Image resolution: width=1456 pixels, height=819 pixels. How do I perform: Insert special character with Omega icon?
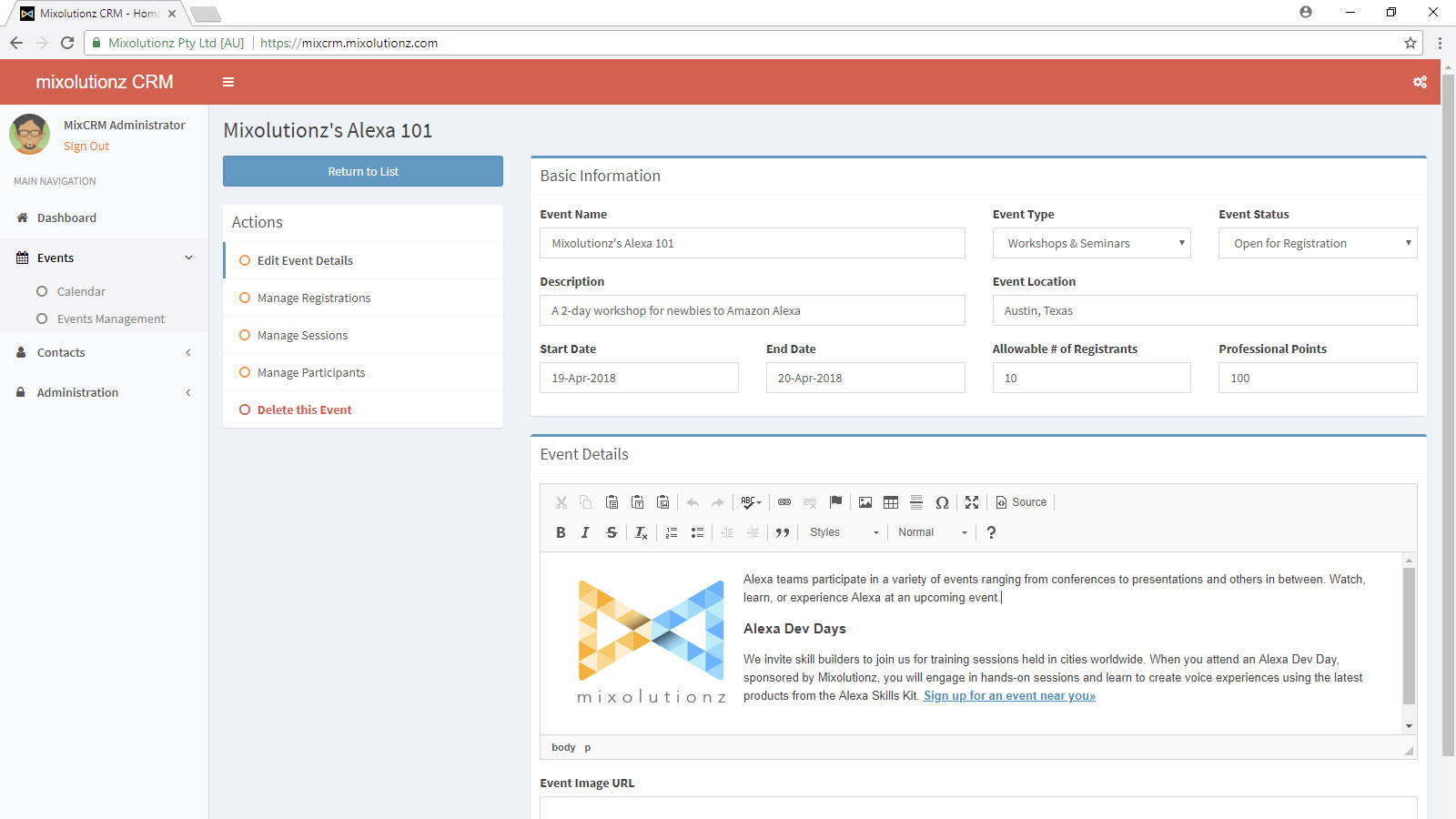(x=942, y=502)
